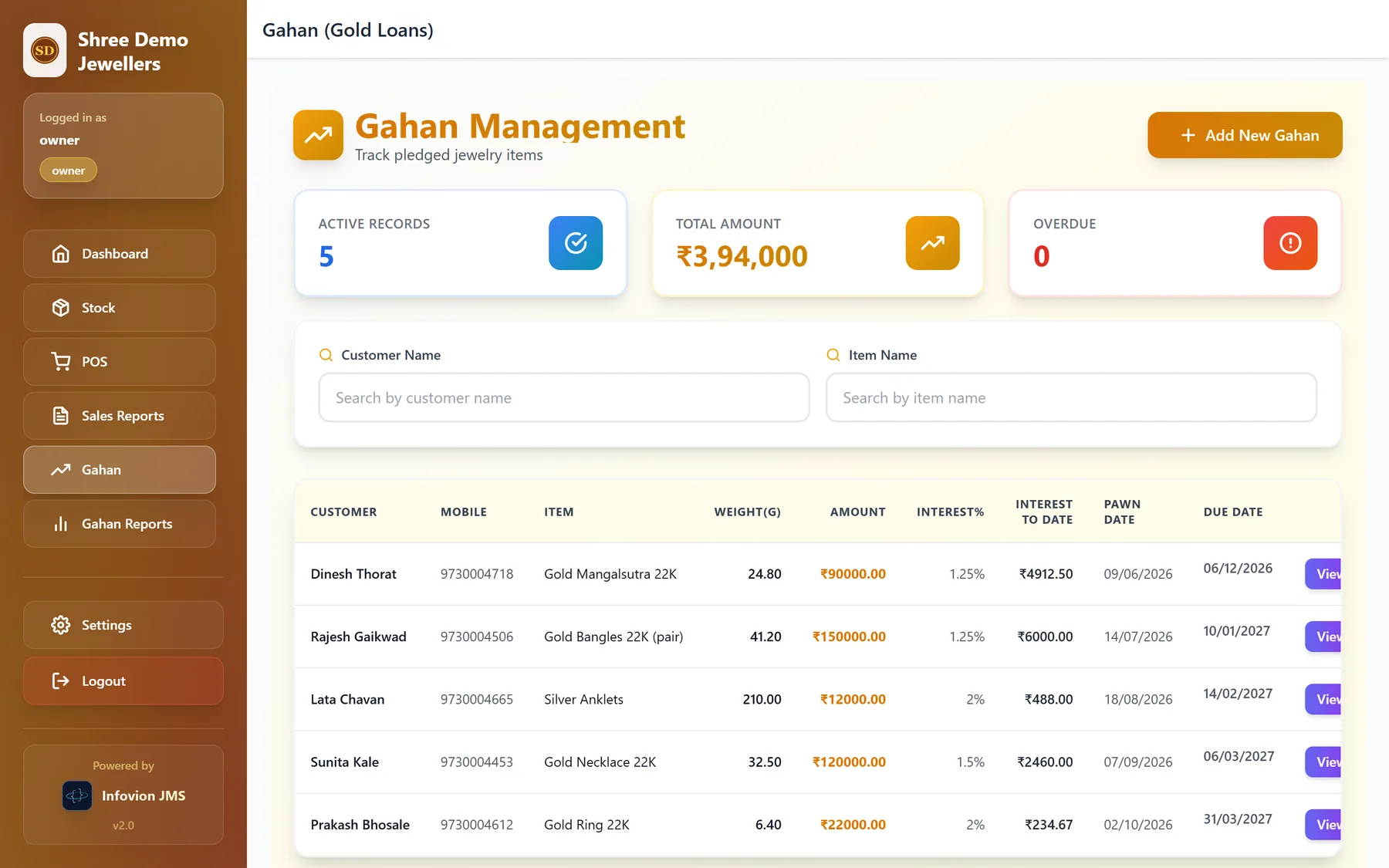Go to the POS page
This screenshot has width=1389, height=868.
click(x=120, y=362)
